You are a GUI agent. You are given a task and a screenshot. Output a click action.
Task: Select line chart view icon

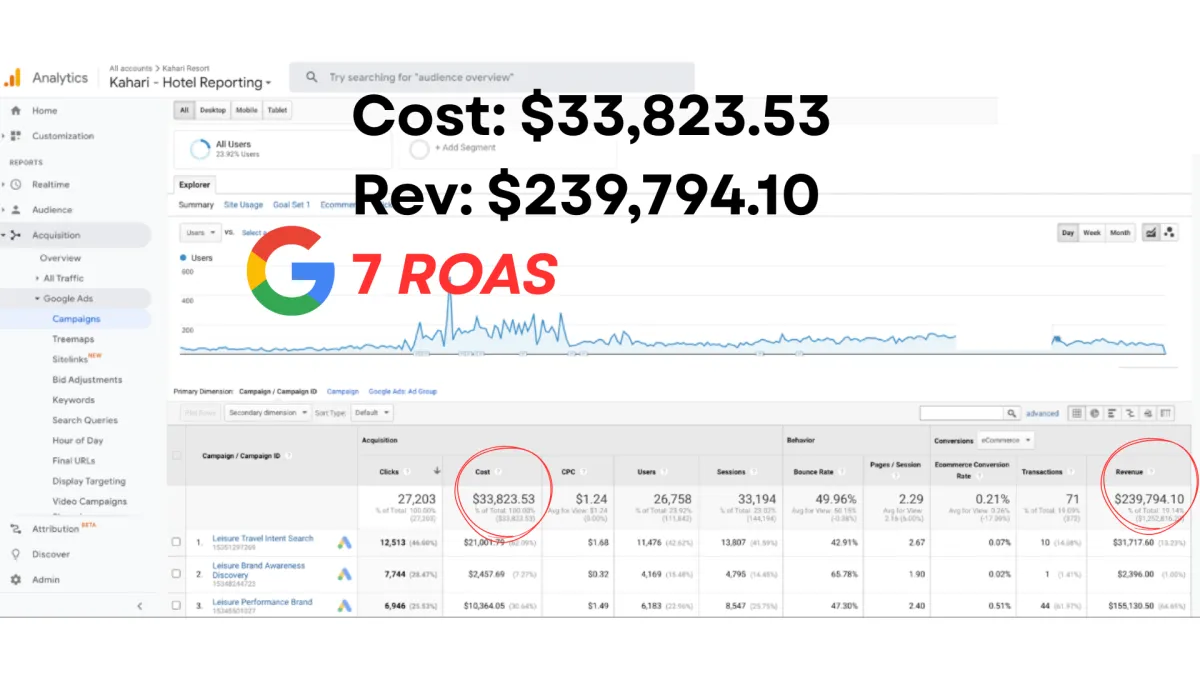tap(1150, 233)
